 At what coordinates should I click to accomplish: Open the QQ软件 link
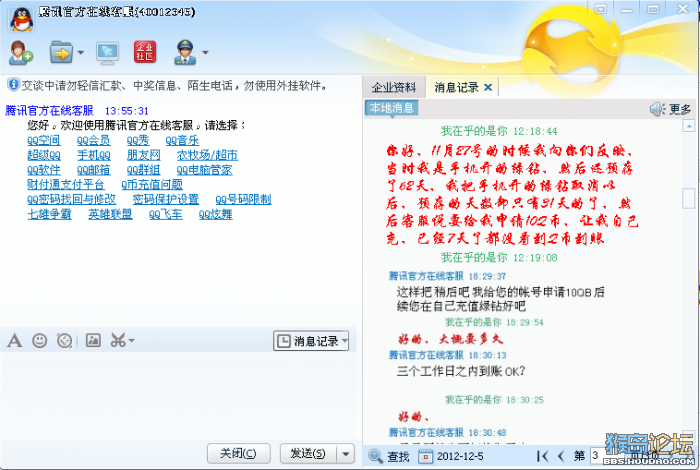point(43,170)
